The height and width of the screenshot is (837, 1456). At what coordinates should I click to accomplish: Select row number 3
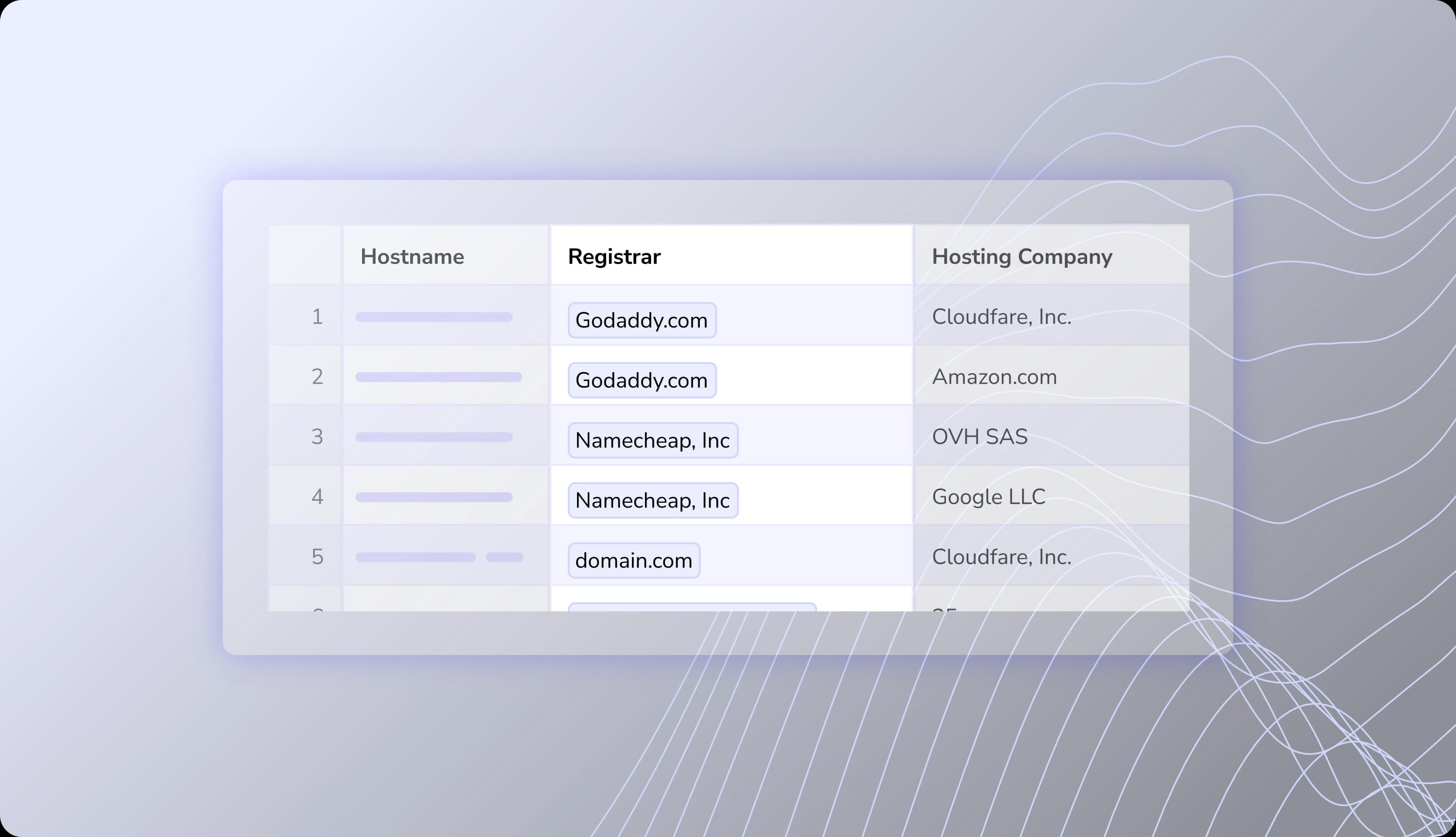coord(317,436)
